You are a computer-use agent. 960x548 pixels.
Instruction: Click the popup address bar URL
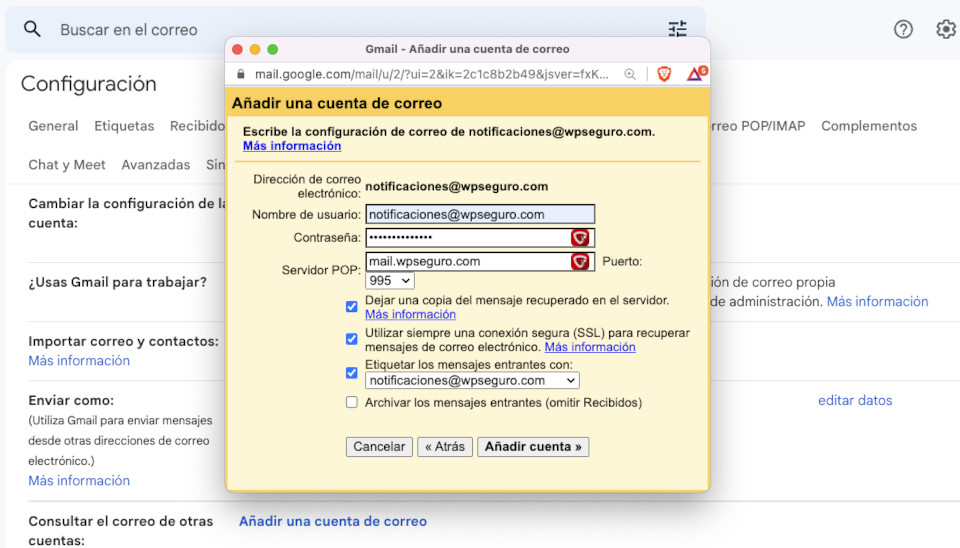[x=432, y=74]
